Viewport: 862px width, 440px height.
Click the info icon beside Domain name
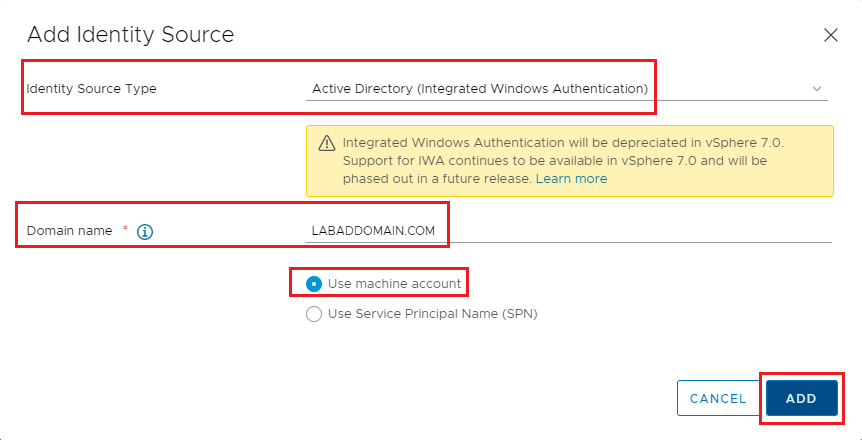coord(145,231)
